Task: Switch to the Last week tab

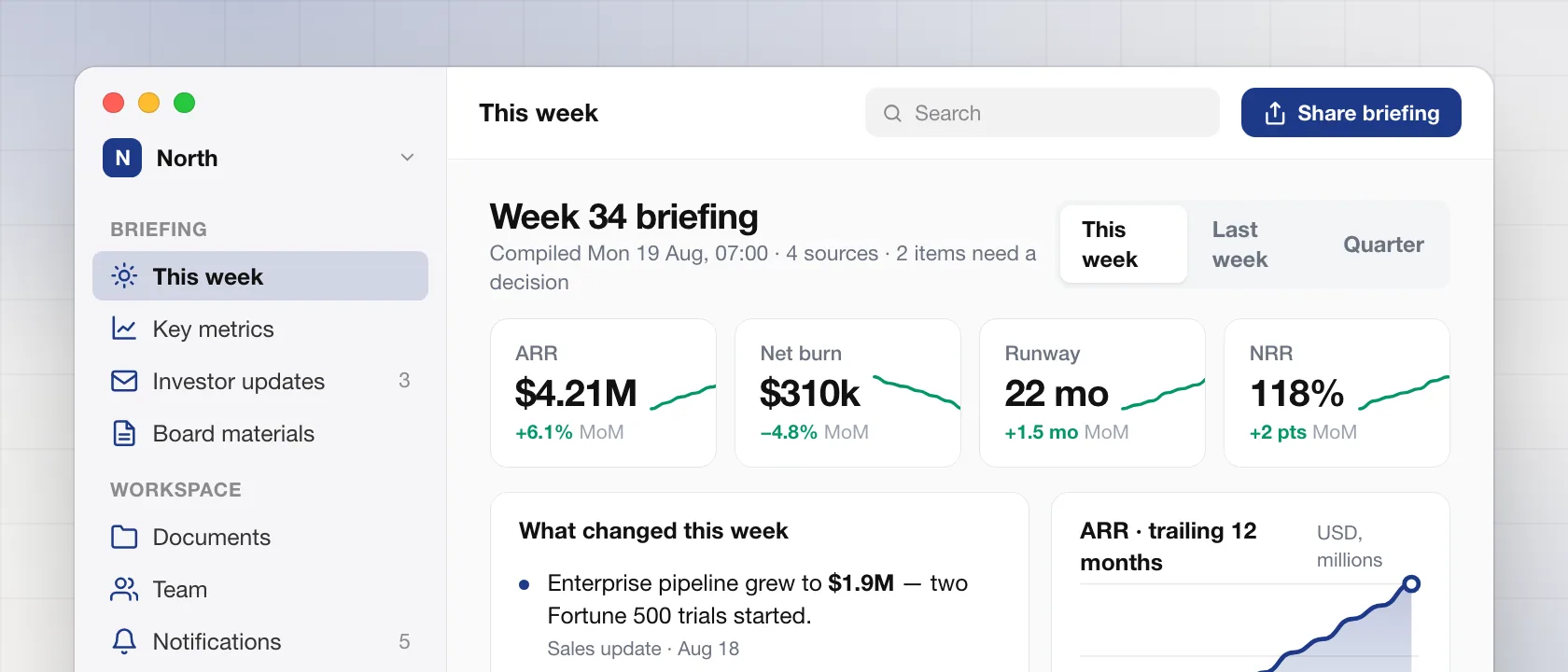Action: click(x=1253, y=245)
